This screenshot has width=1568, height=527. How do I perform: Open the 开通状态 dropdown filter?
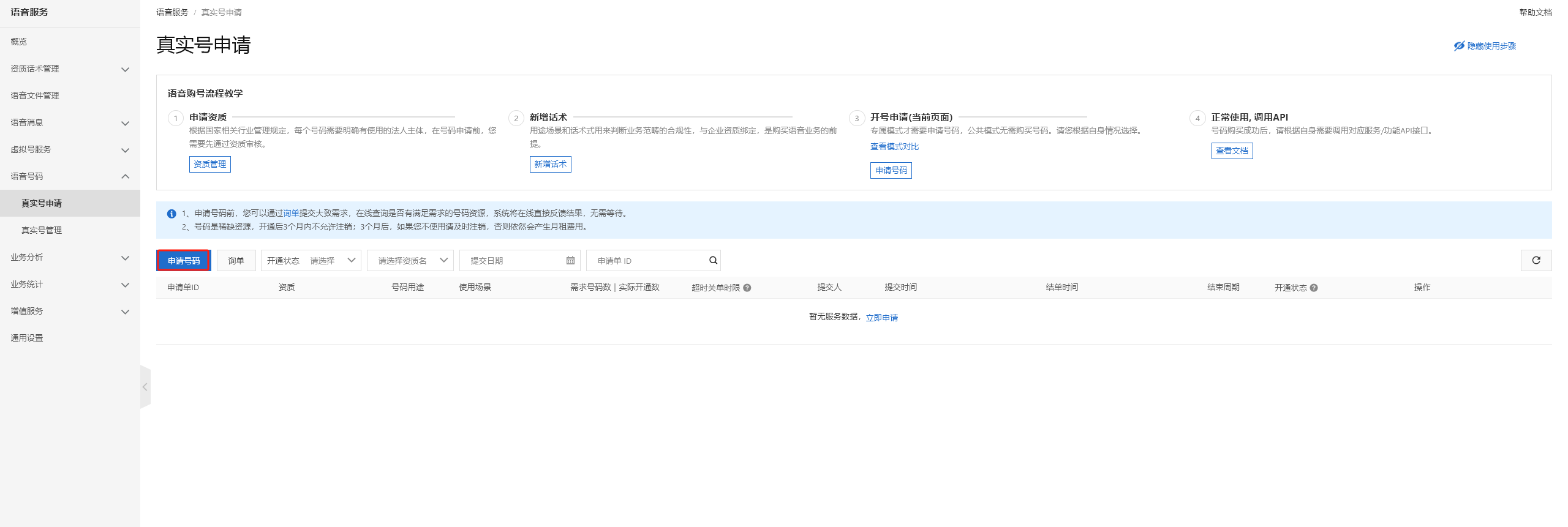tap(311, 260)
